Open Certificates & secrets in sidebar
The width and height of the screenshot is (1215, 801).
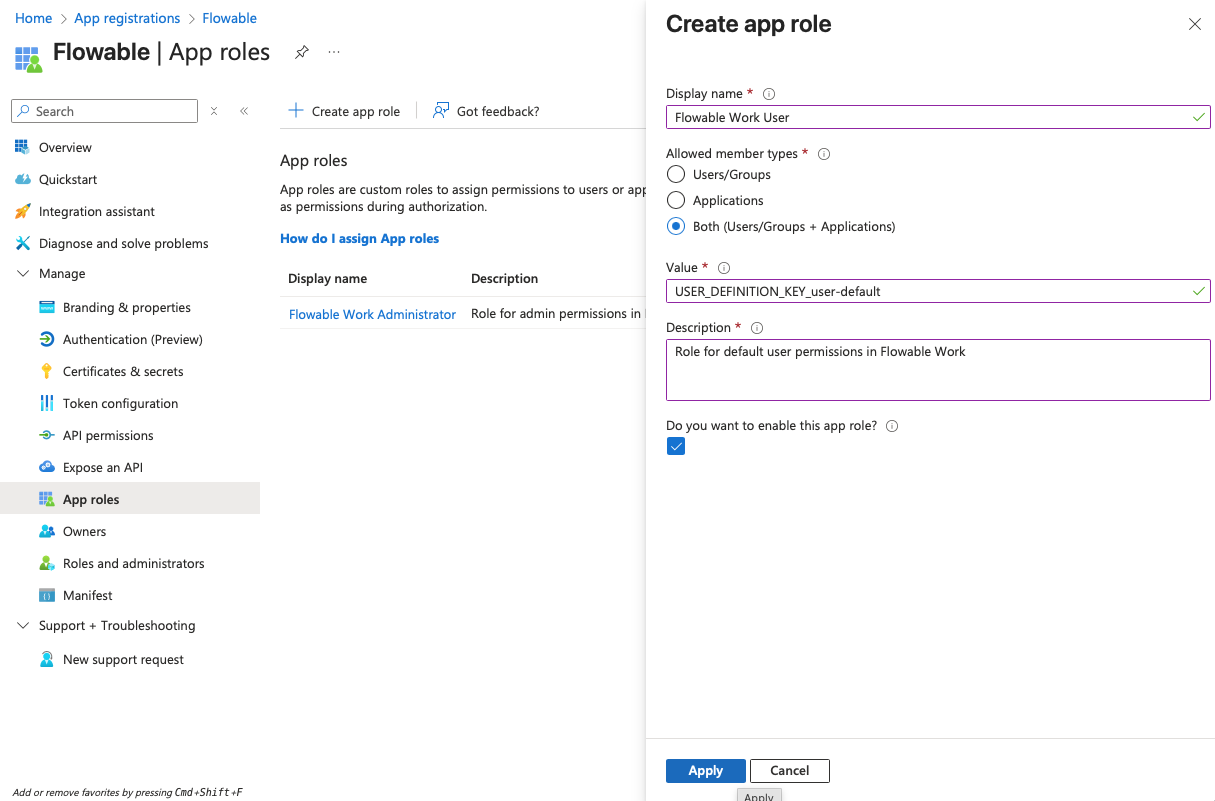point(123,371)
